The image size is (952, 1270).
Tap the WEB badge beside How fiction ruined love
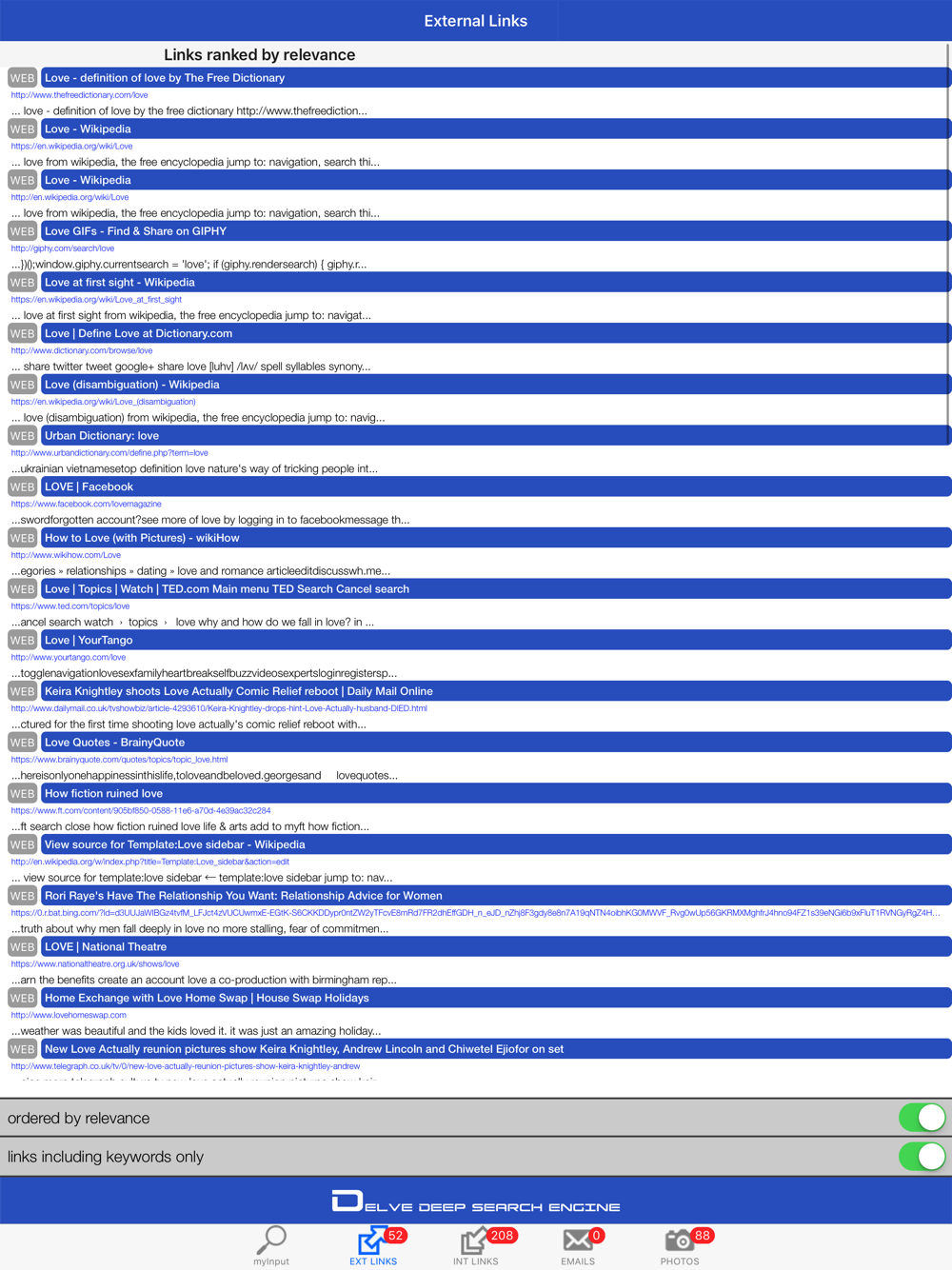pyautogui.click(x=22, y=793)
